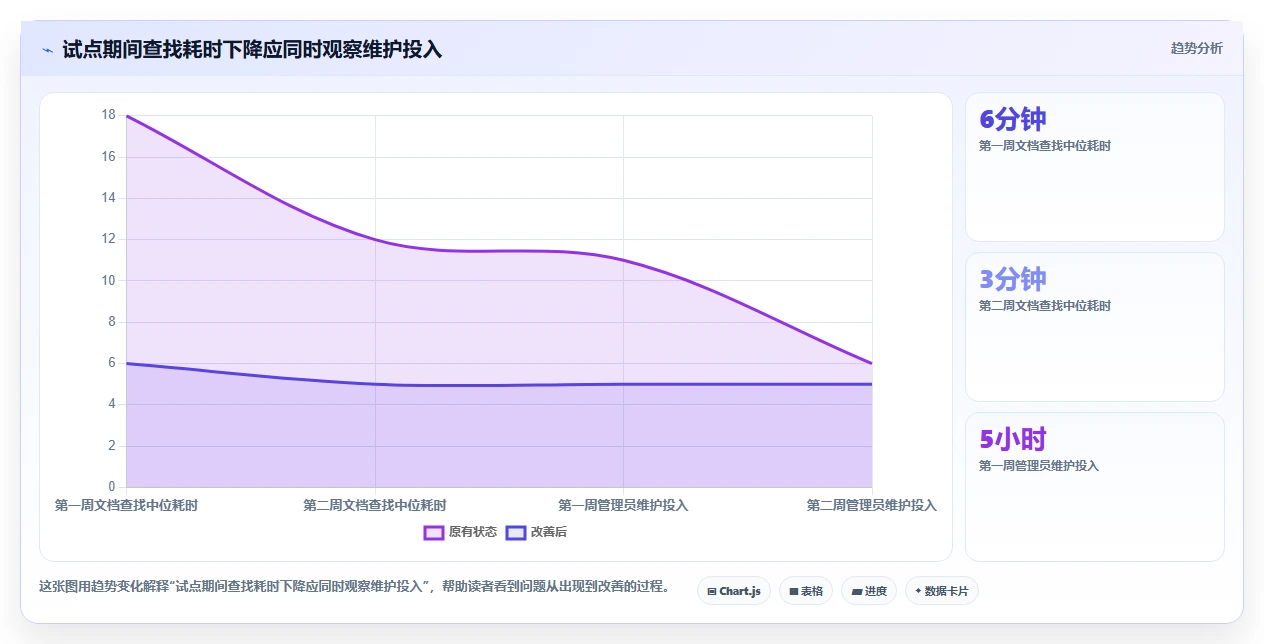Click 原有状态 line end point at 第二周管理员维护投入

point(872,363)
